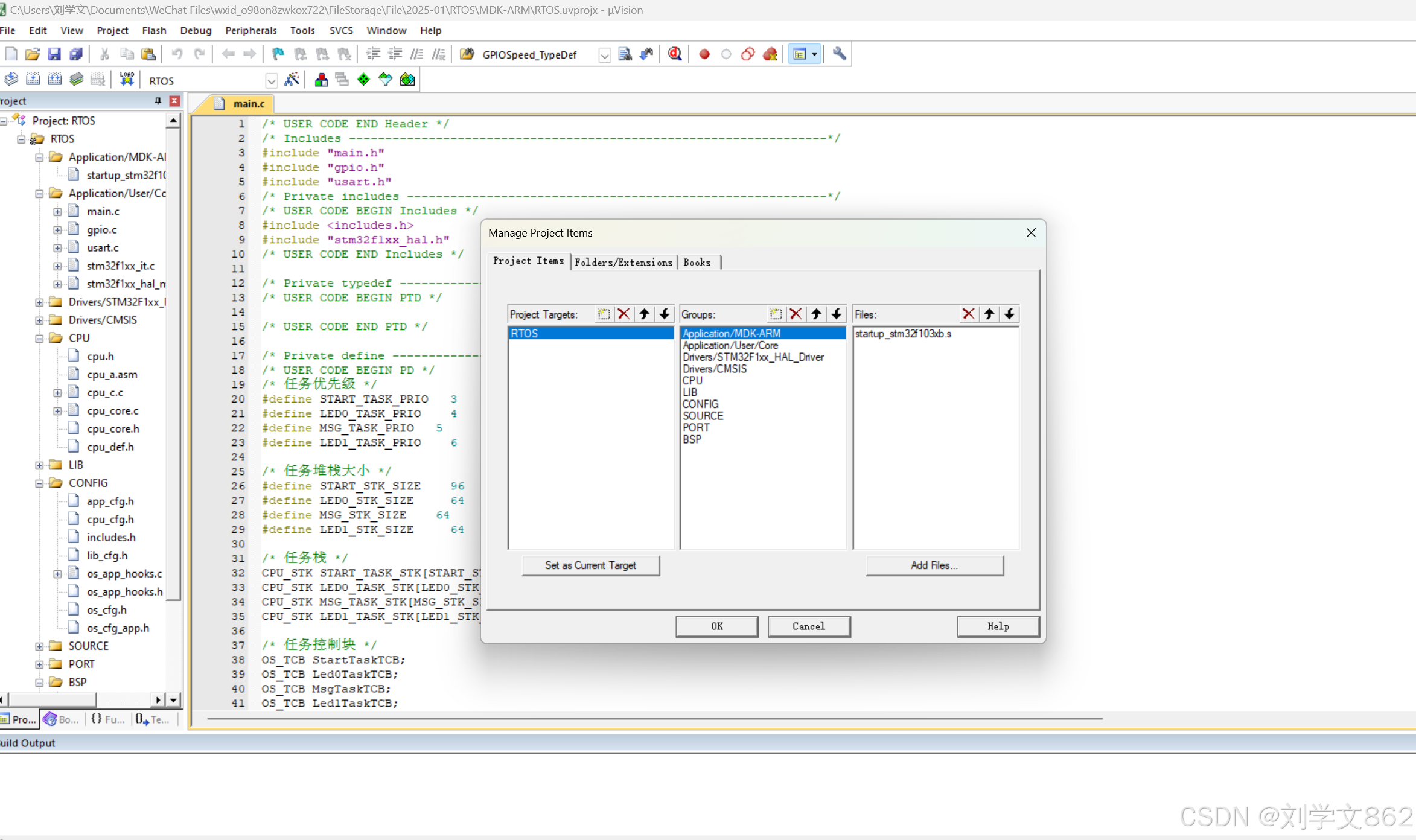This screenshot has width=1416, height=840.
Task: Click the Save All toolbar icon
Action: click(x=76, y=54)
